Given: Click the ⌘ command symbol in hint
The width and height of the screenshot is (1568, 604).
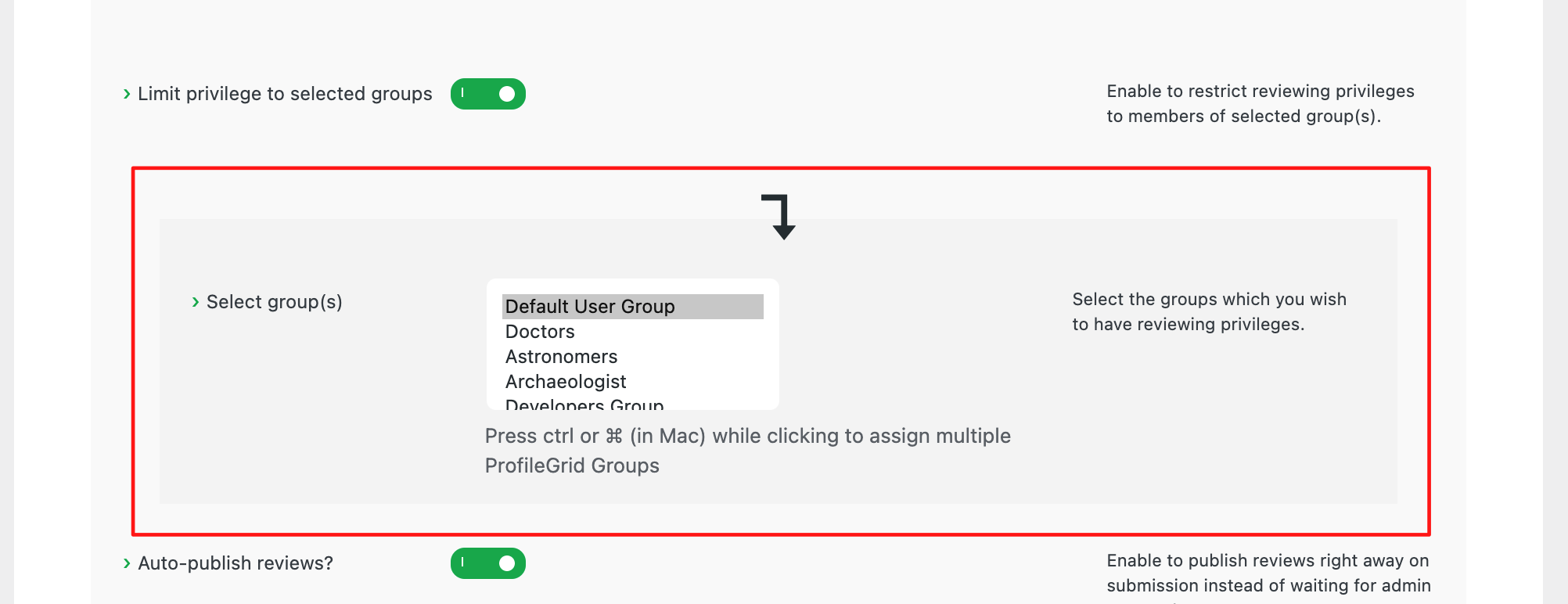Looking at the screenshot, I should click(x=614, y=436).
